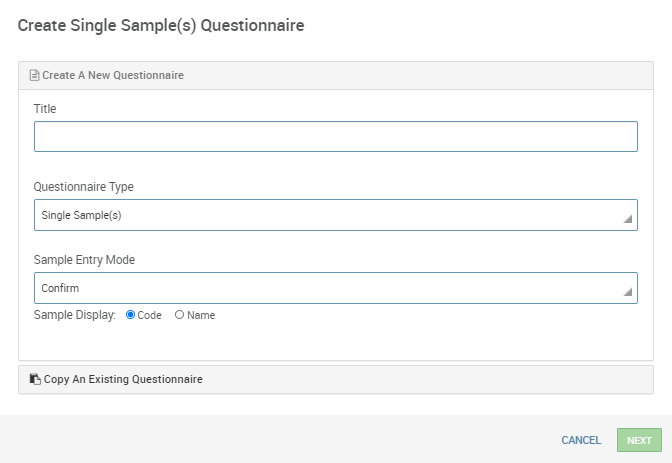The height and width of the screenshot is (463, 672).
Task: Click the corner arrow of Sample Entry Mode field
Action: coord(628,292)
